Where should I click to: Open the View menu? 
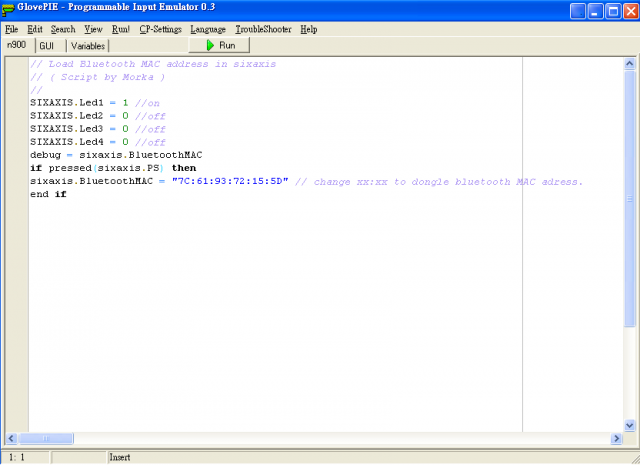click(93, 29)
